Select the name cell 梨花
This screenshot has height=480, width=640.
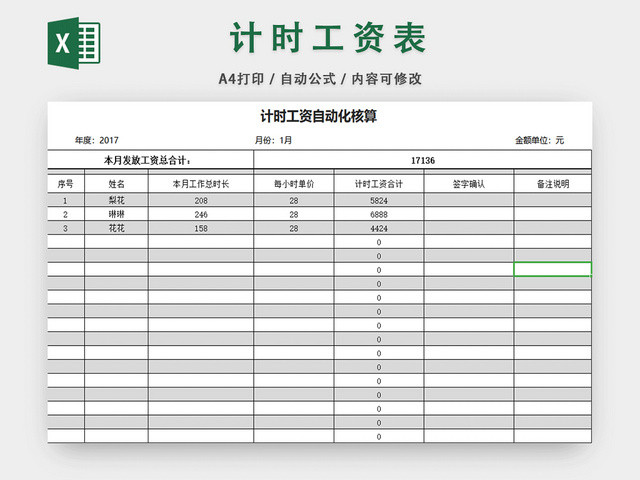coord(116,200)
